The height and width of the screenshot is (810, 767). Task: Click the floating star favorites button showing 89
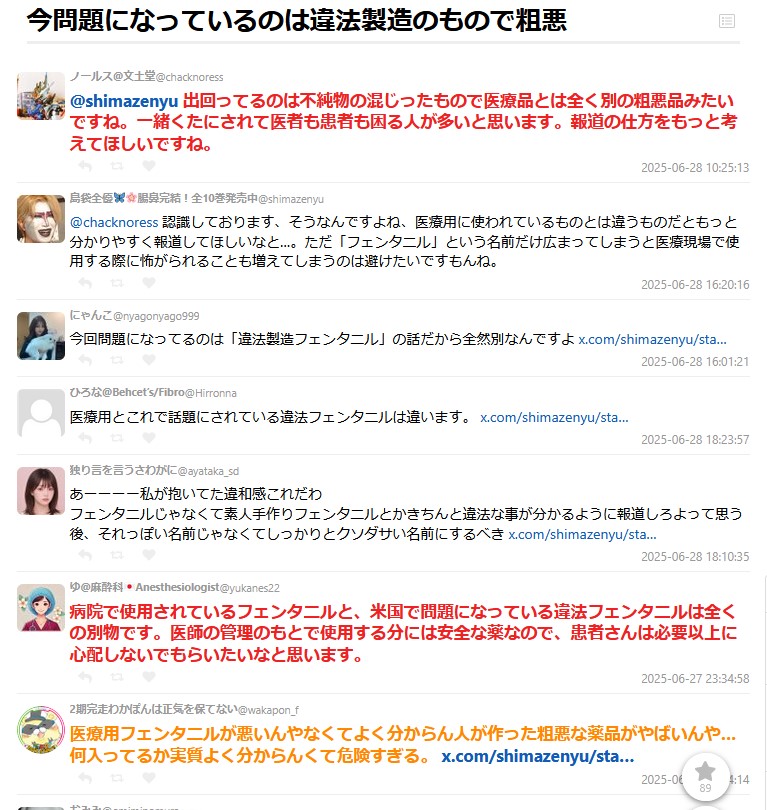pyautogui.click(x=705, y=777)
